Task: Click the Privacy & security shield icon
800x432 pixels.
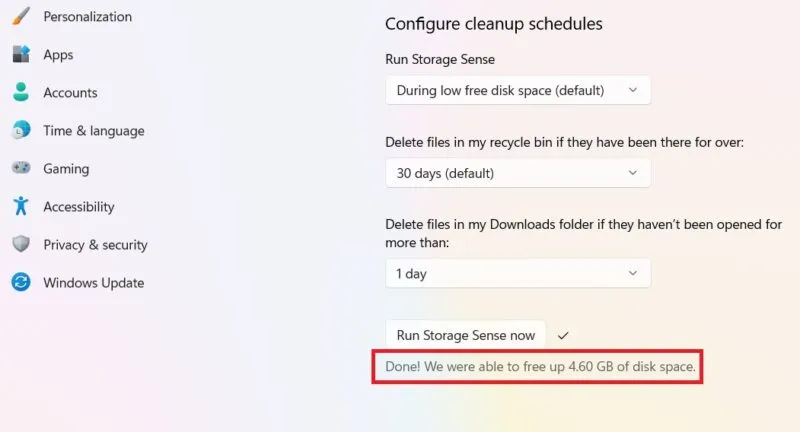Action: point(21,245)
